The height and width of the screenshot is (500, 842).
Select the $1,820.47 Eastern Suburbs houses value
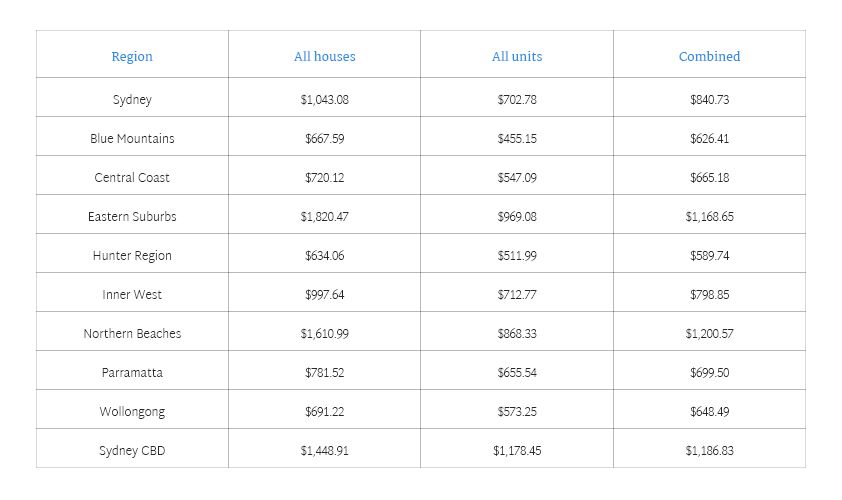click(324, 217)
